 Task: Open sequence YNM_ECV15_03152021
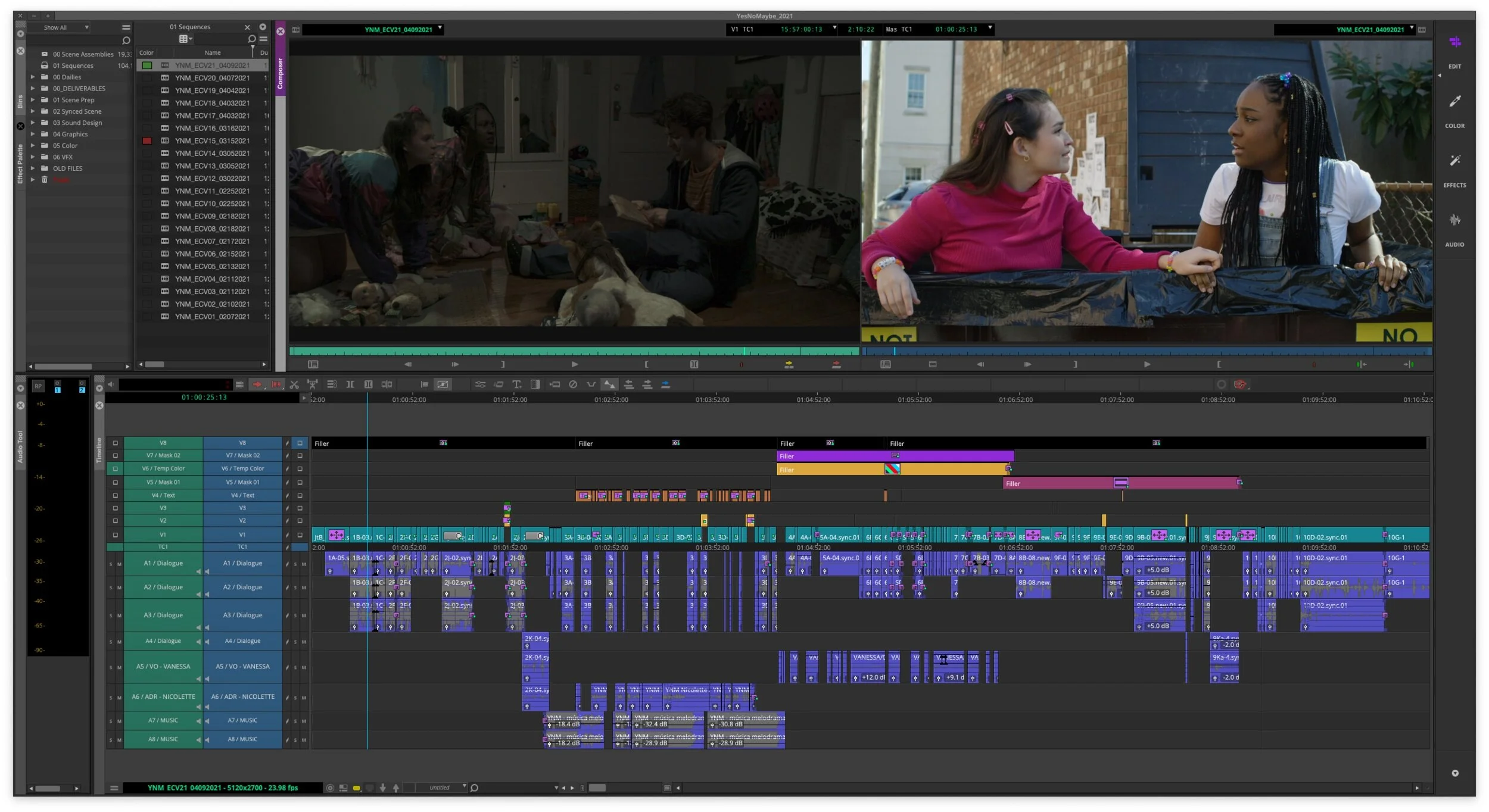(212, 140)
